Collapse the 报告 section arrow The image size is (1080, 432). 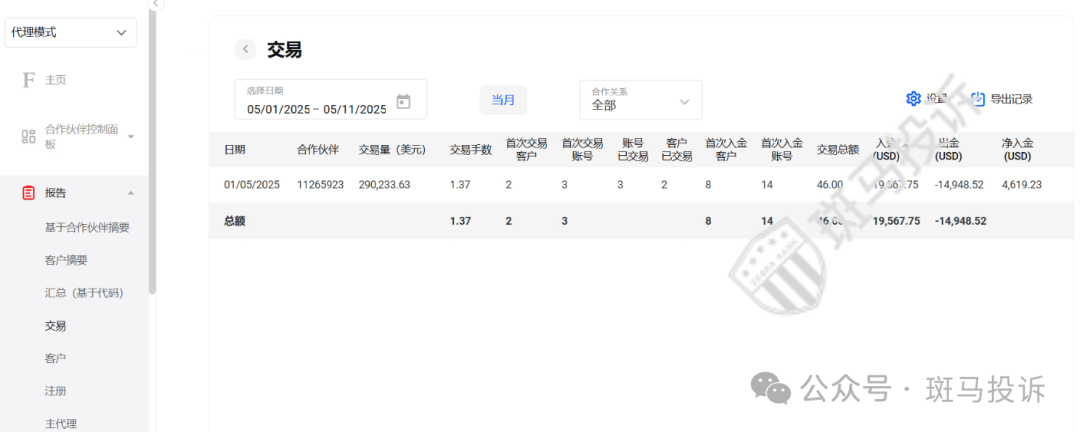point(131,193)
